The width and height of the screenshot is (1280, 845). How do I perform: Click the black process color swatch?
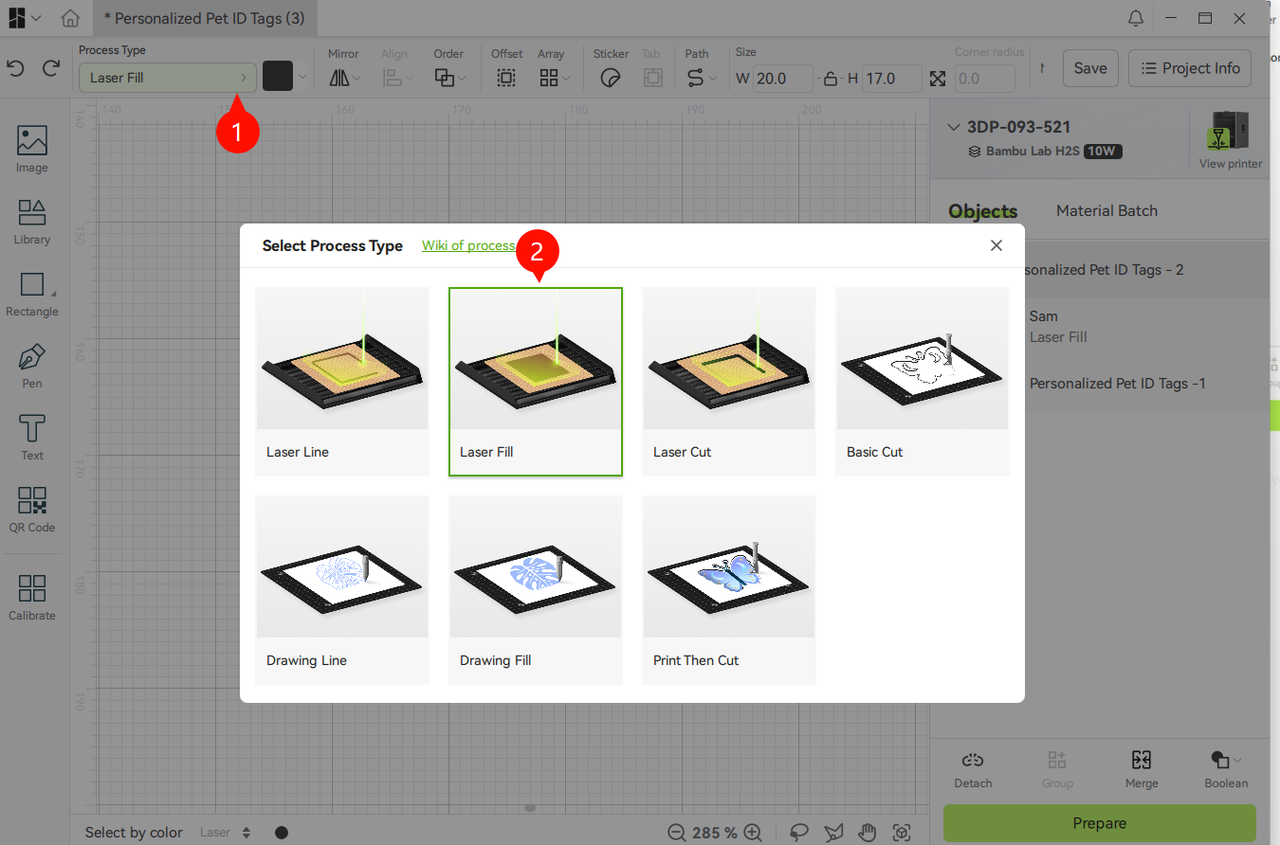[278, 77]
